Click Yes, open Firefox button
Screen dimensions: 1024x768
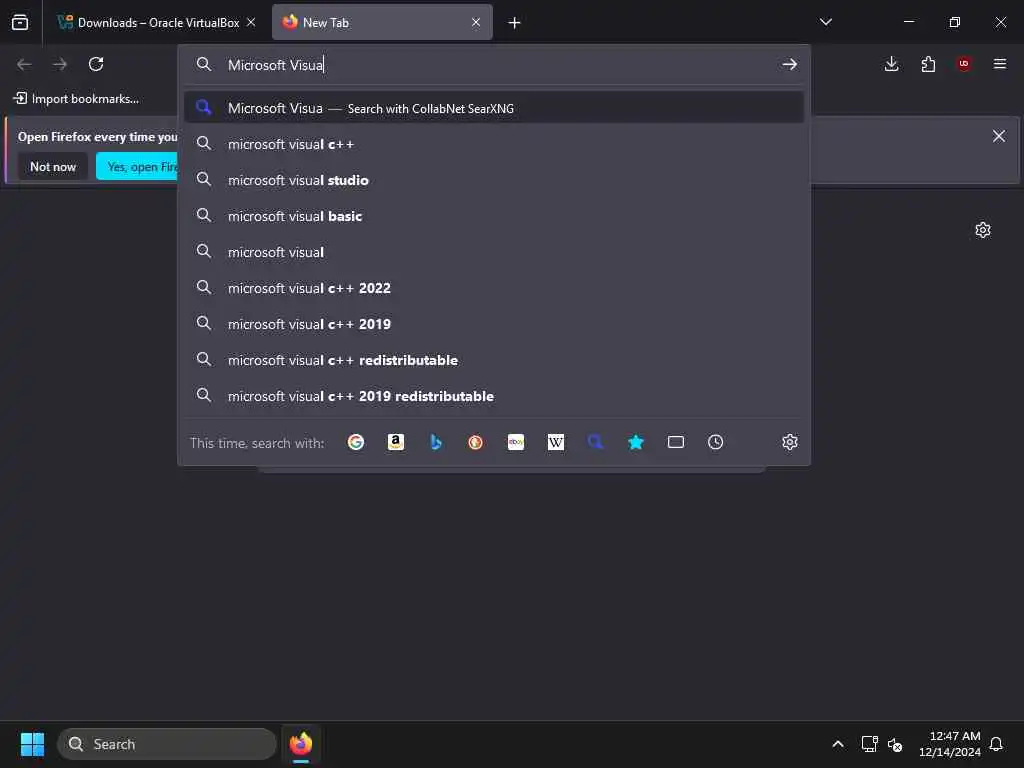(138, 167)
